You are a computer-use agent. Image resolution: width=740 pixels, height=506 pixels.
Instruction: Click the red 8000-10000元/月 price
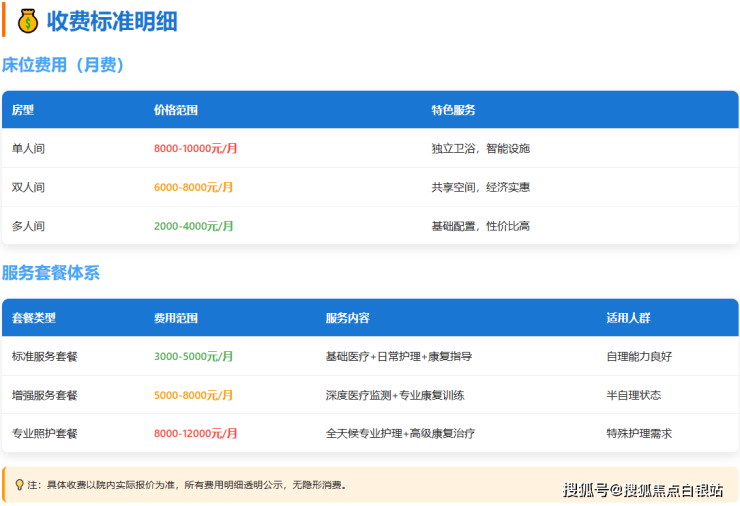click(196, 148)
